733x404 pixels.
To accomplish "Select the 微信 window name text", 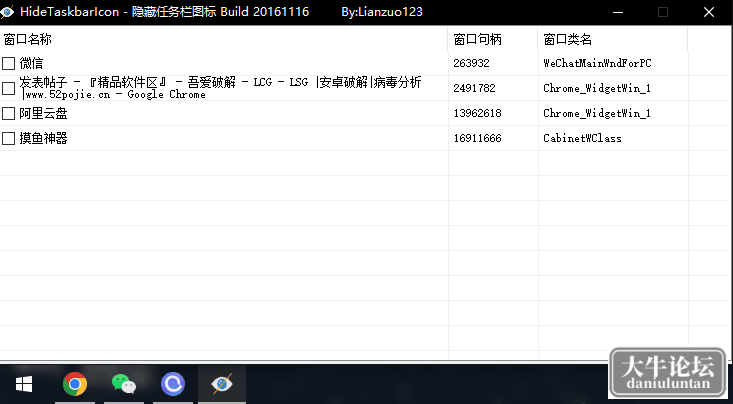I will [31, 63].
